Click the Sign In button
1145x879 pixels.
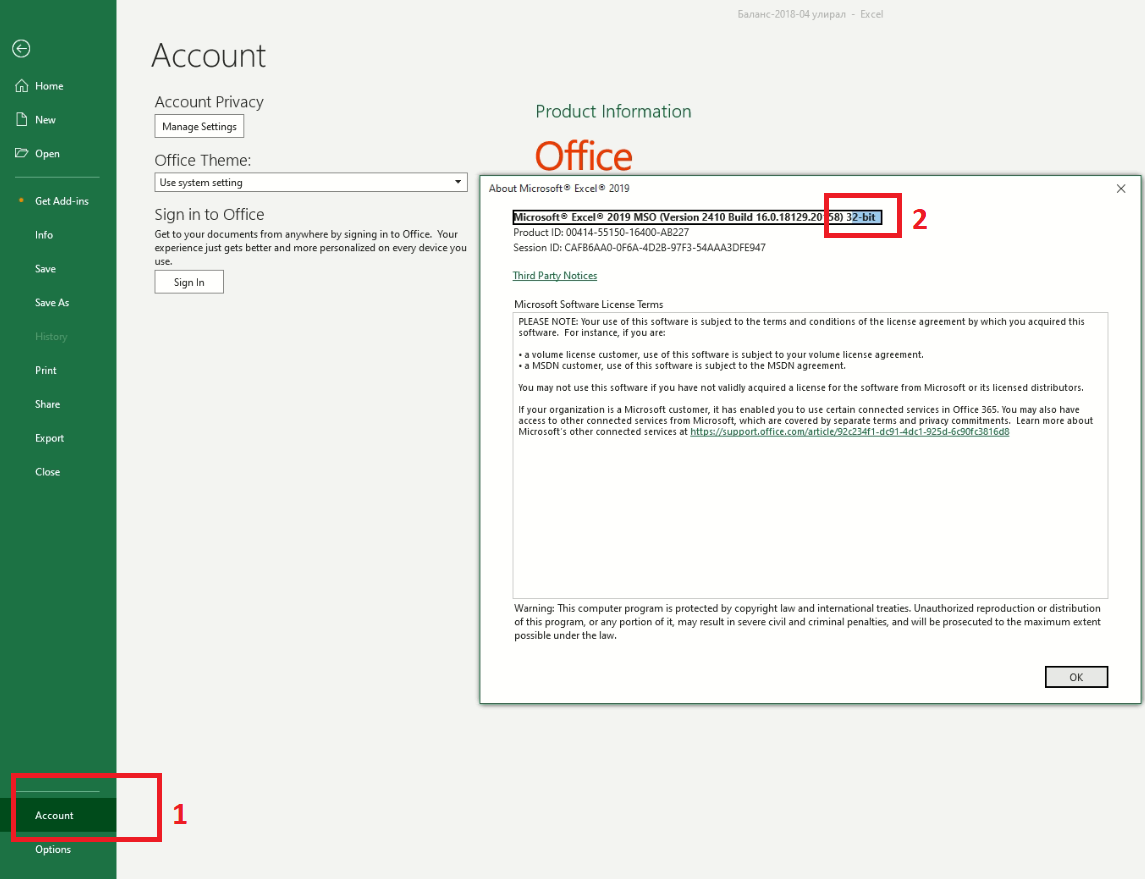click(189, 282)
